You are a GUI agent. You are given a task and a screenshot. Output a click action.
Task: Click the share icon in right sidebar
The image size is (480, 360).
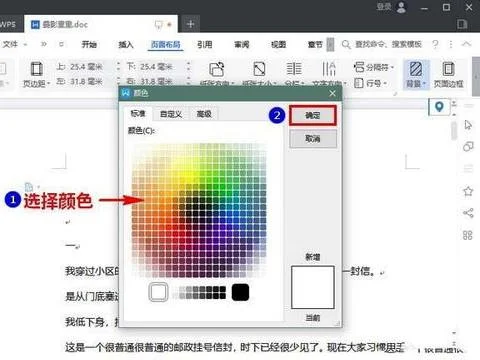pos(468,213)
